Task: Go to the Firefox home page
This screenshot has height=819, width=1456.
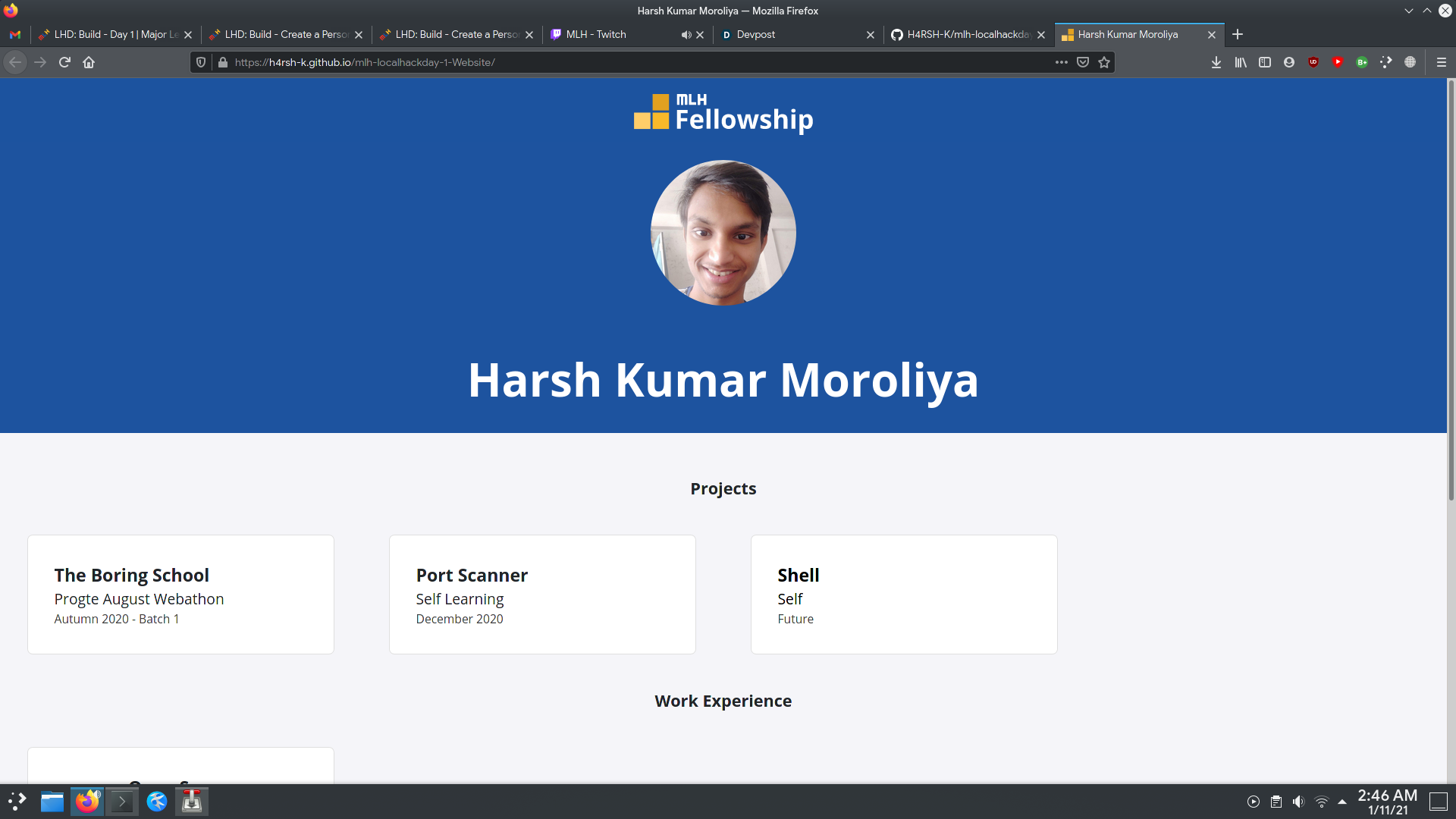Action: coord(89,62)
